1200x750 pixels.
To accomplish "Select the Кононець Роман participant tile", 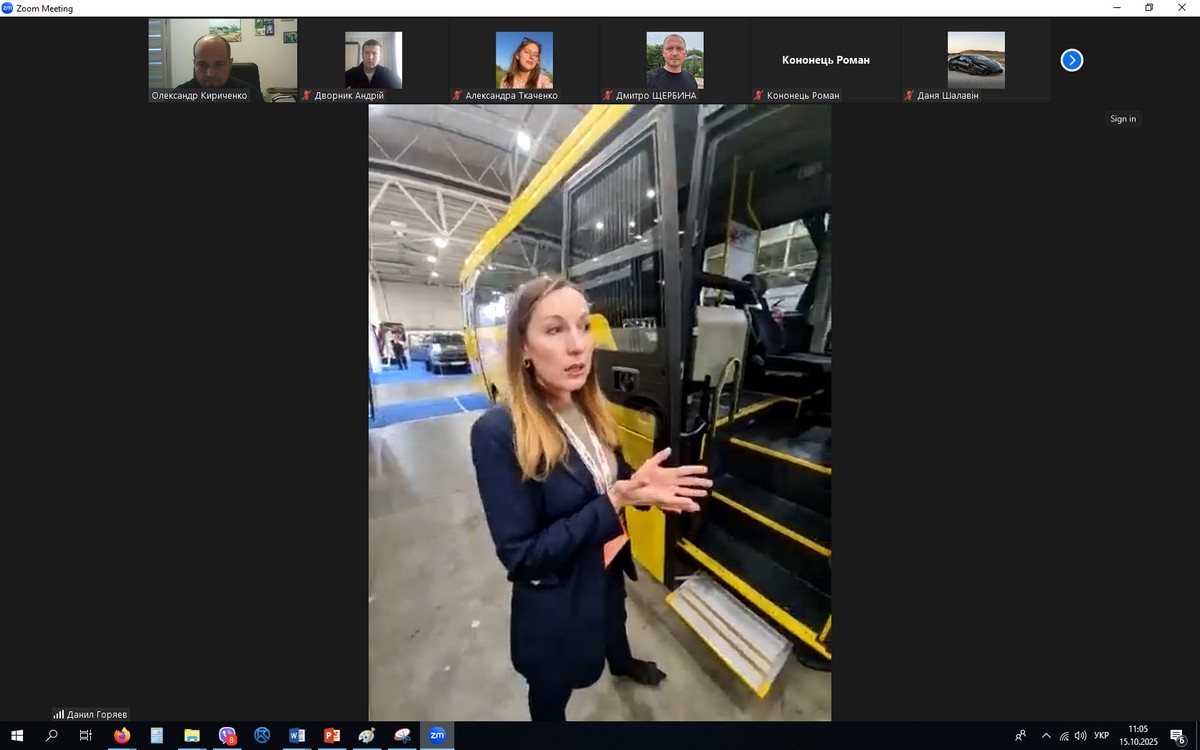I will [x=825, y=60].
